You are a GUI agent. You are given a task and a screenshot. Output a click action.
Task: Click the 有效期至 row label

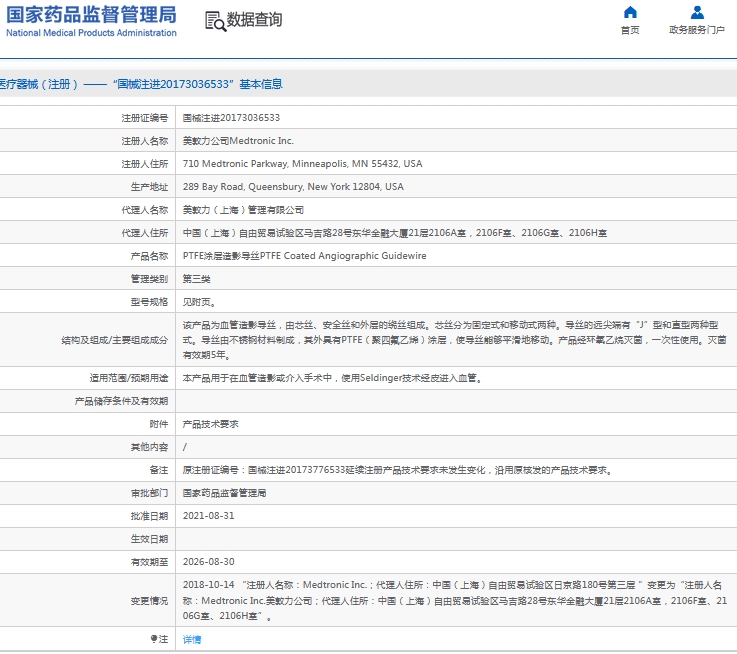[149, 562]
